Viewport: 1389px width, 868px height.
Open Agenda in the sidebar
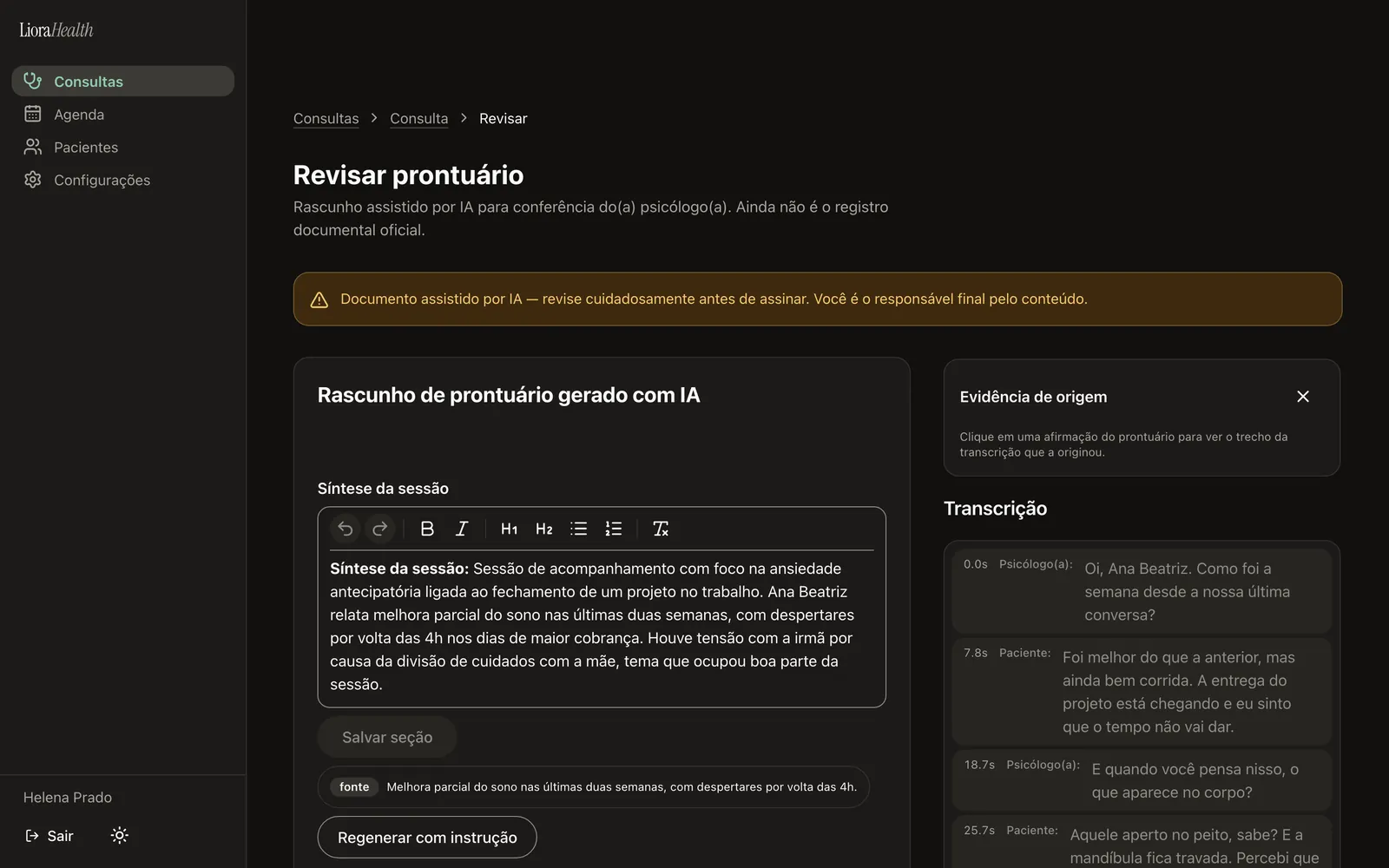tap(123, 114)
